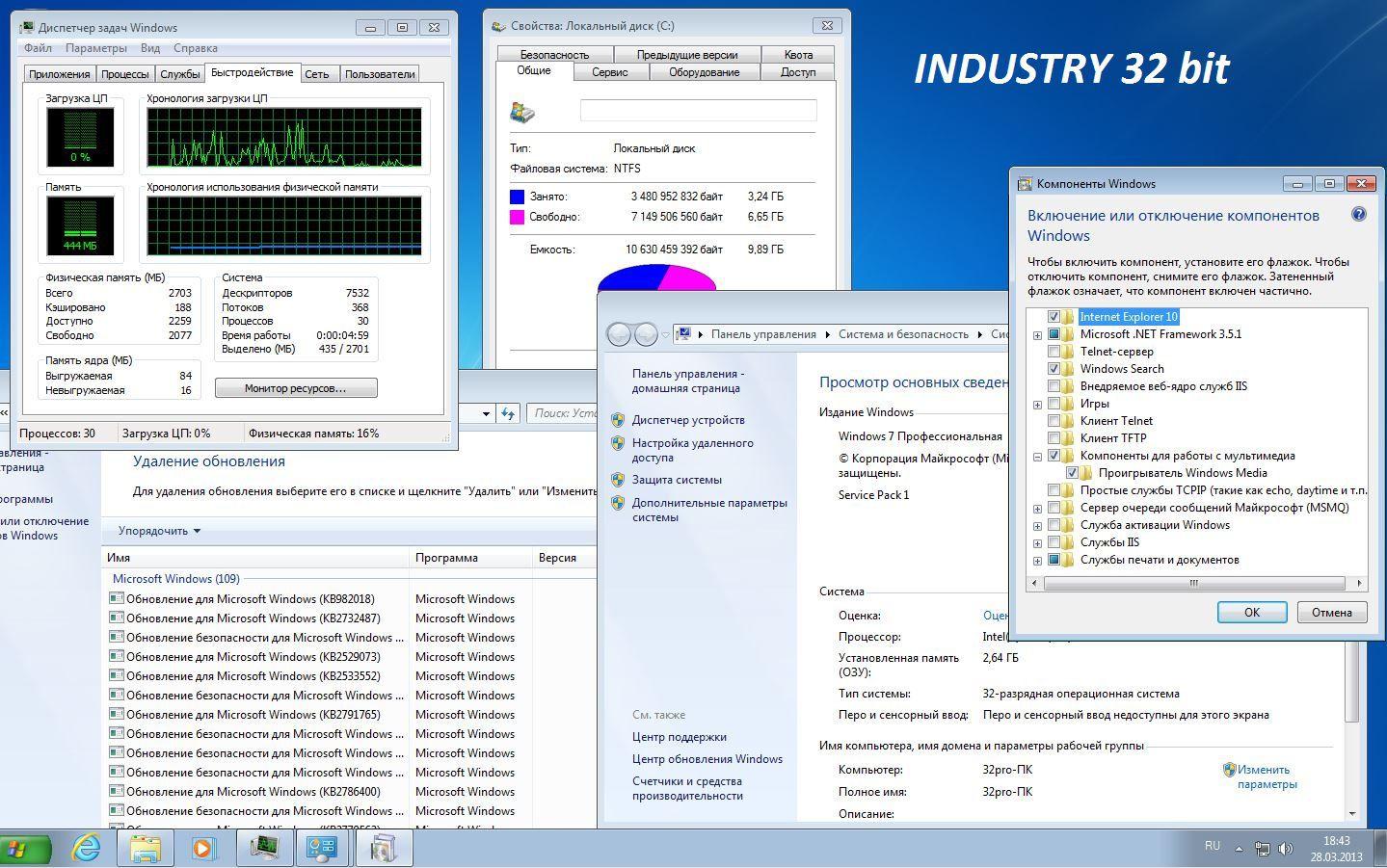Screen dimensions: 1387x868
Task: Click the horizontal scrollbar in components list
Action: (1193, 583)
